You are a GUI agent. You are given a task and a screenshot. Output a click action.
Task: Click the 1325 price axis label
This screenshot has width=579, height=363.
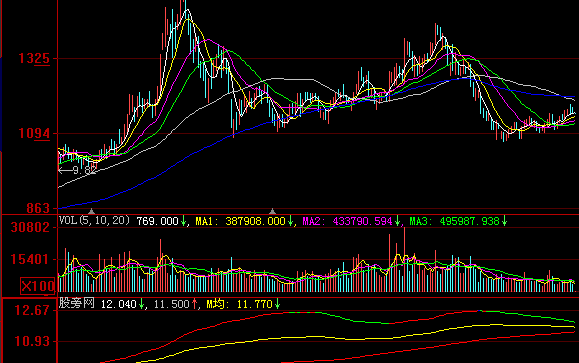tap(34, 58)
